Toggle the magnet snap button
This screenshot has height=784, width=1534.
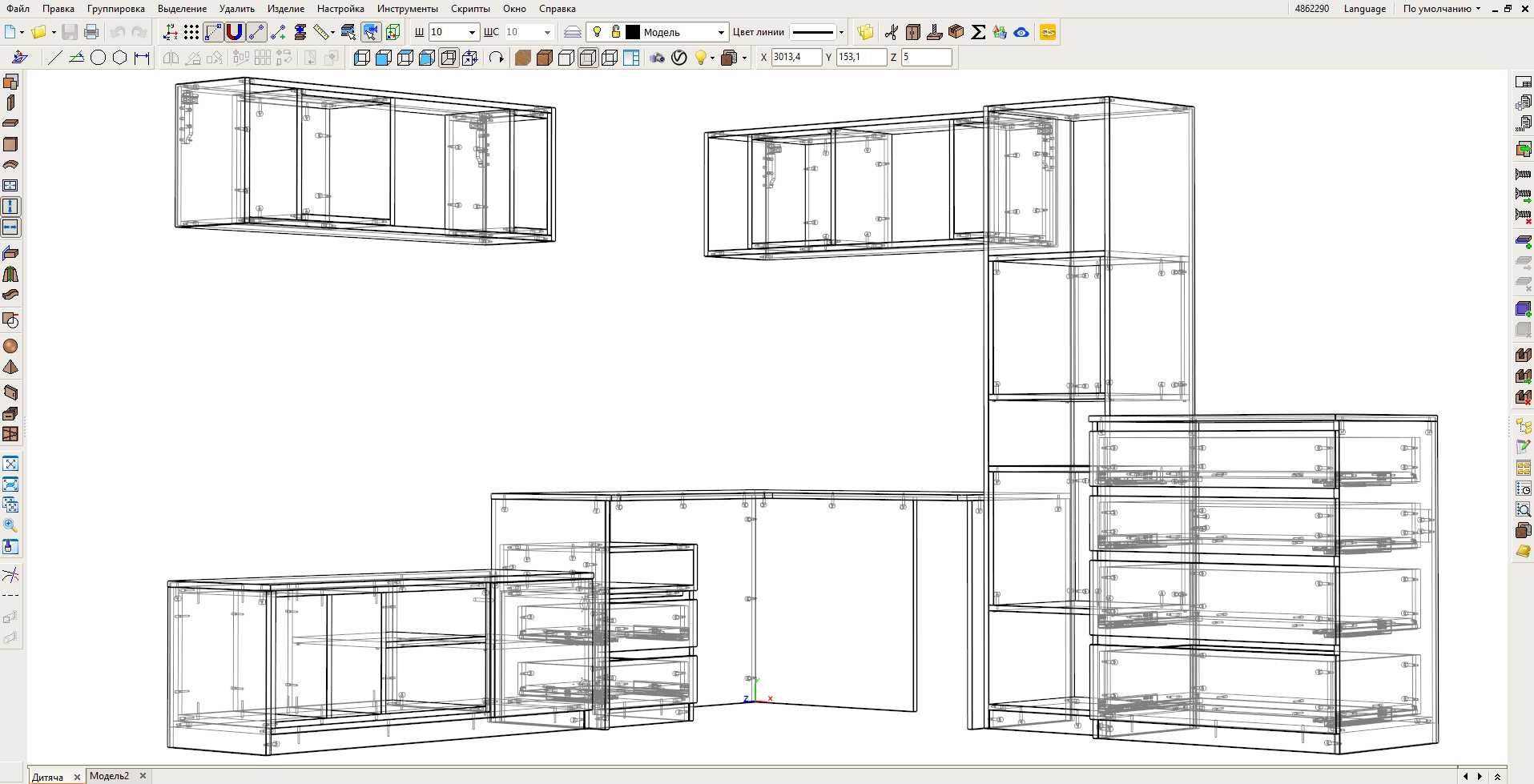click(234, 32)
